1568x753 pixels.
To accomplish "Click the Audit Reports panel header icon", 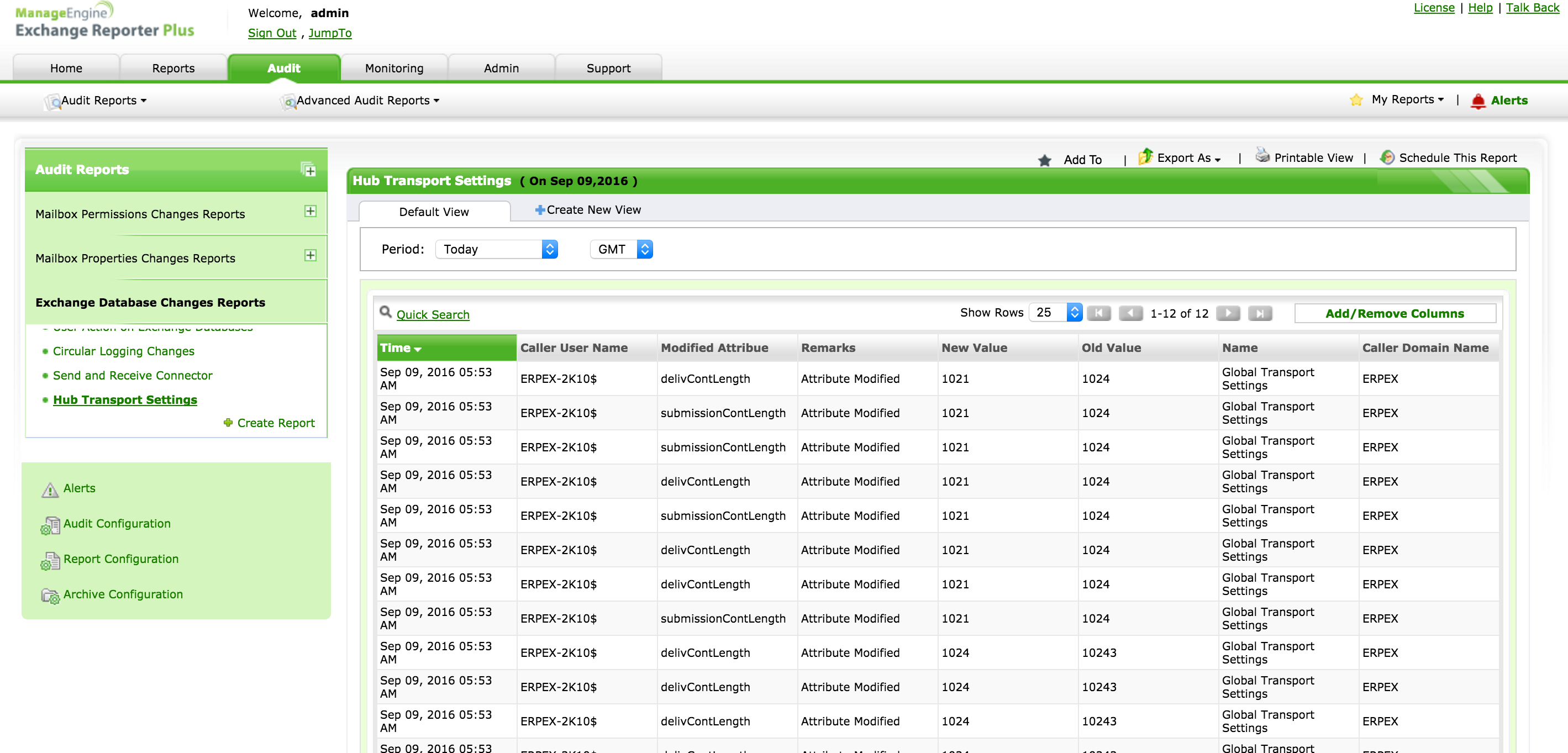I will pyautogui.click(x=309, y=170).
